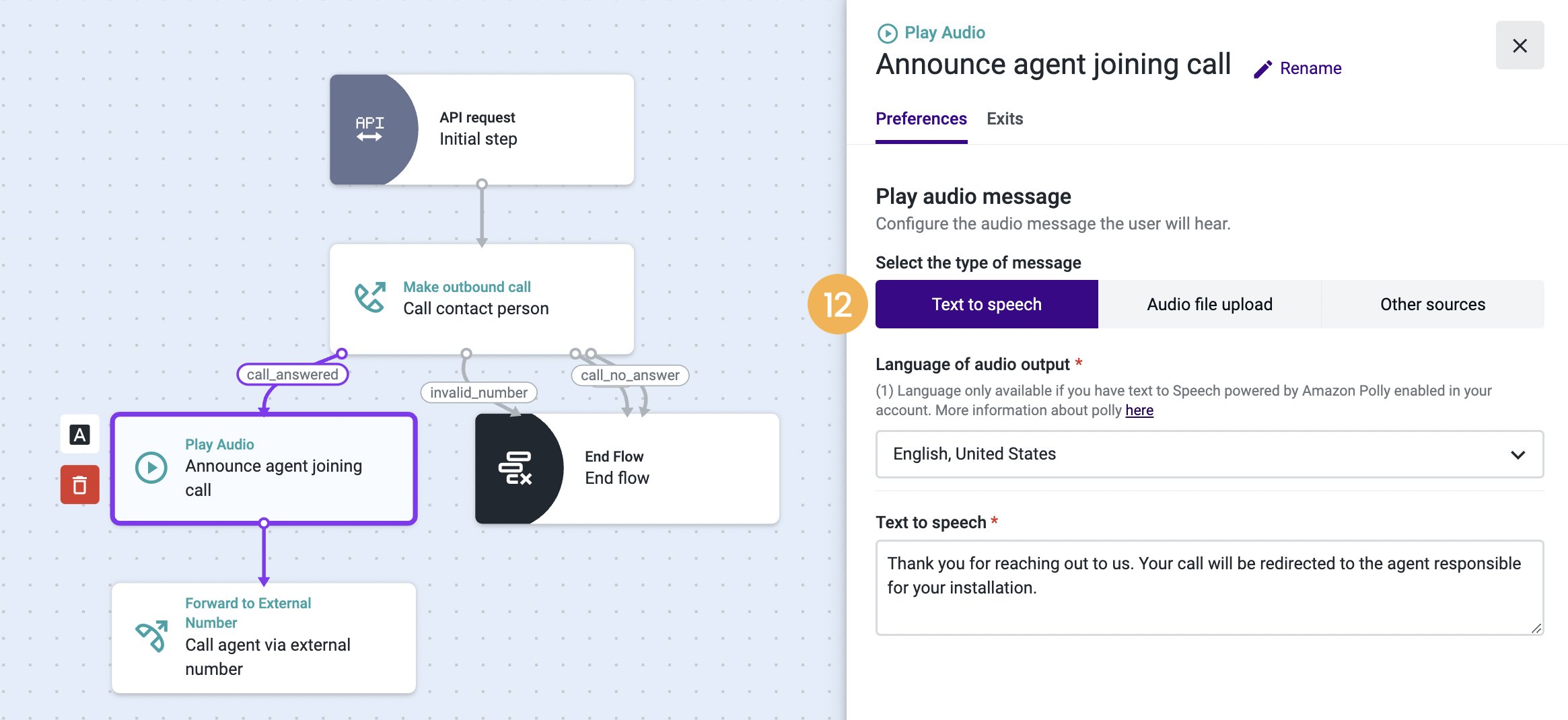
Task: Select the Call agent via external number node
Action: (x=264, y=638)
